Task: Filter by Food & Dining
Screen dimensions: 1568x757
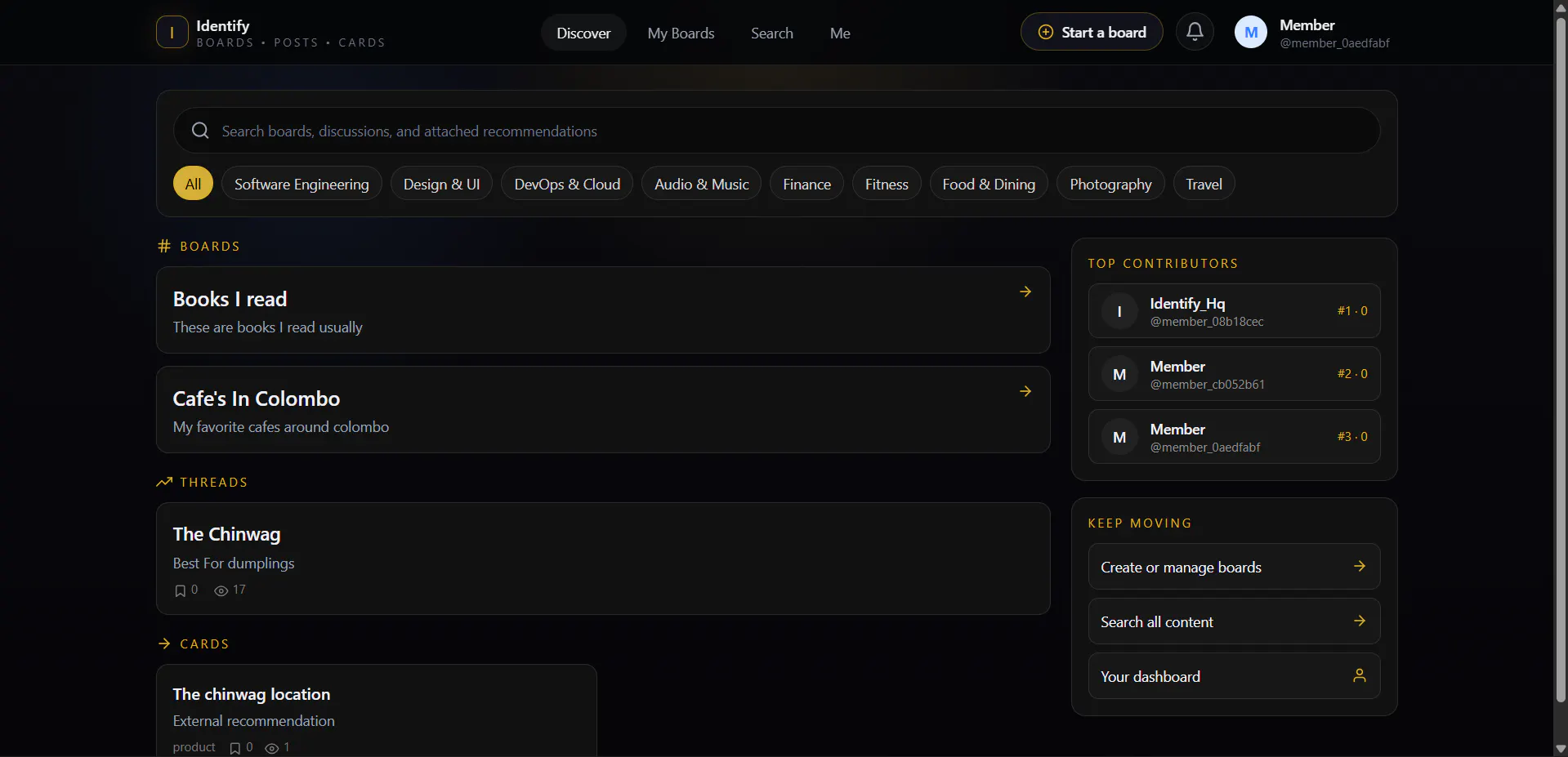Action: click(989, 184)
